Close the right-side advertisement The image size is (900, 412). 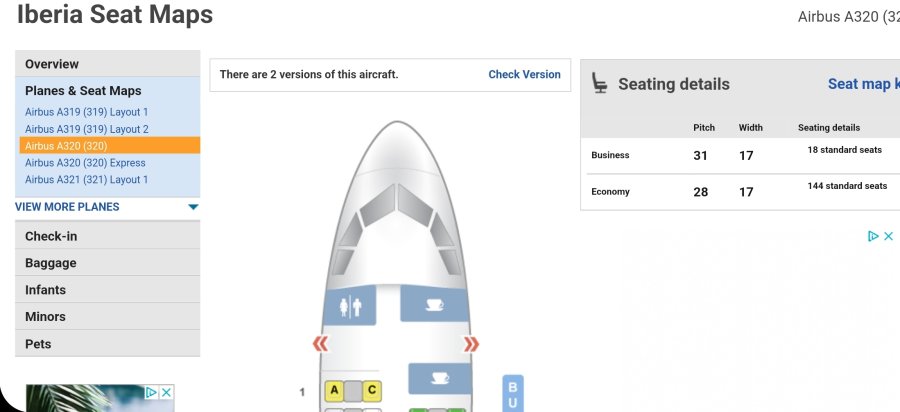pyautogui.click(x=888, y=236)
